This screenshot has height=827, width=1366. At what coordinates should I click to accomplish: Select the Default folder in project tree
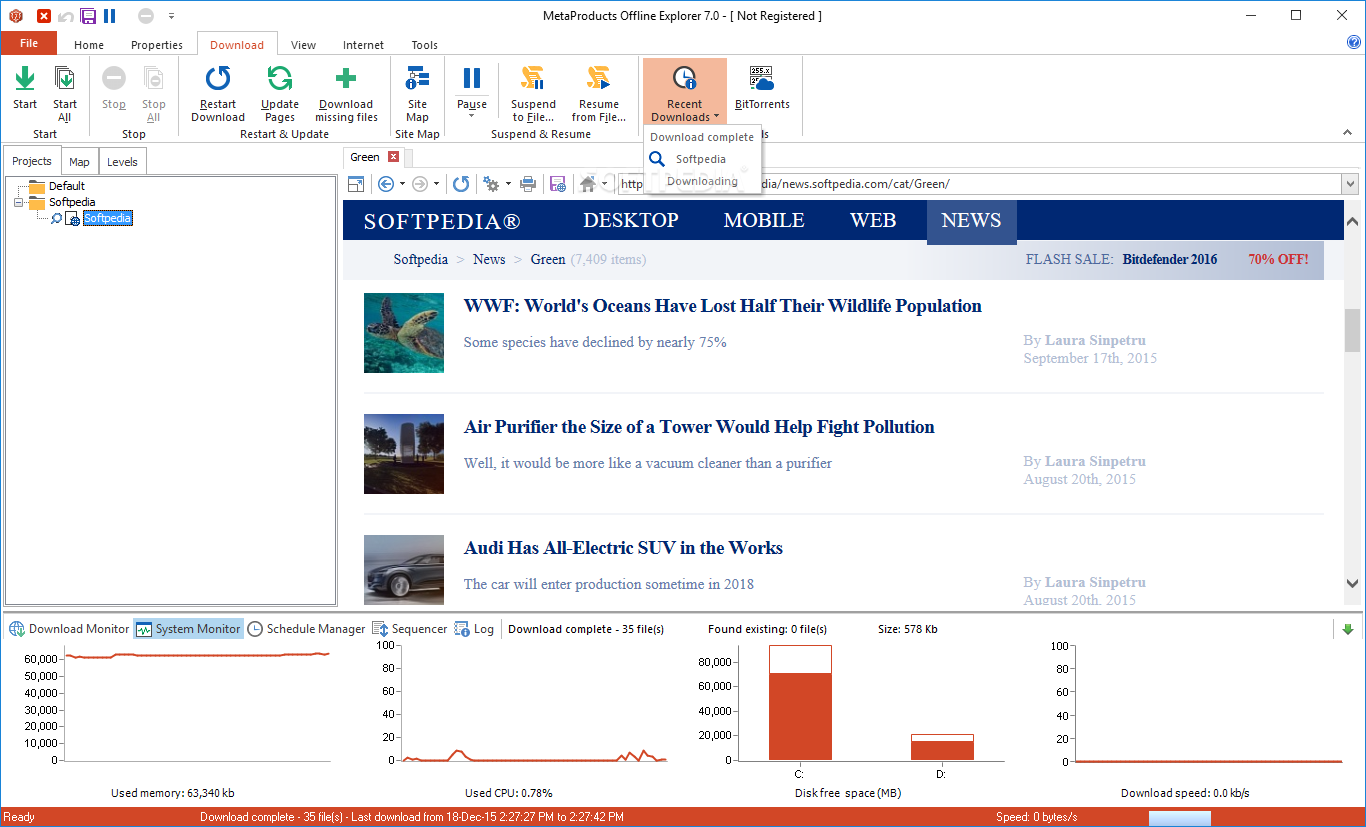[x=67, y=186]
